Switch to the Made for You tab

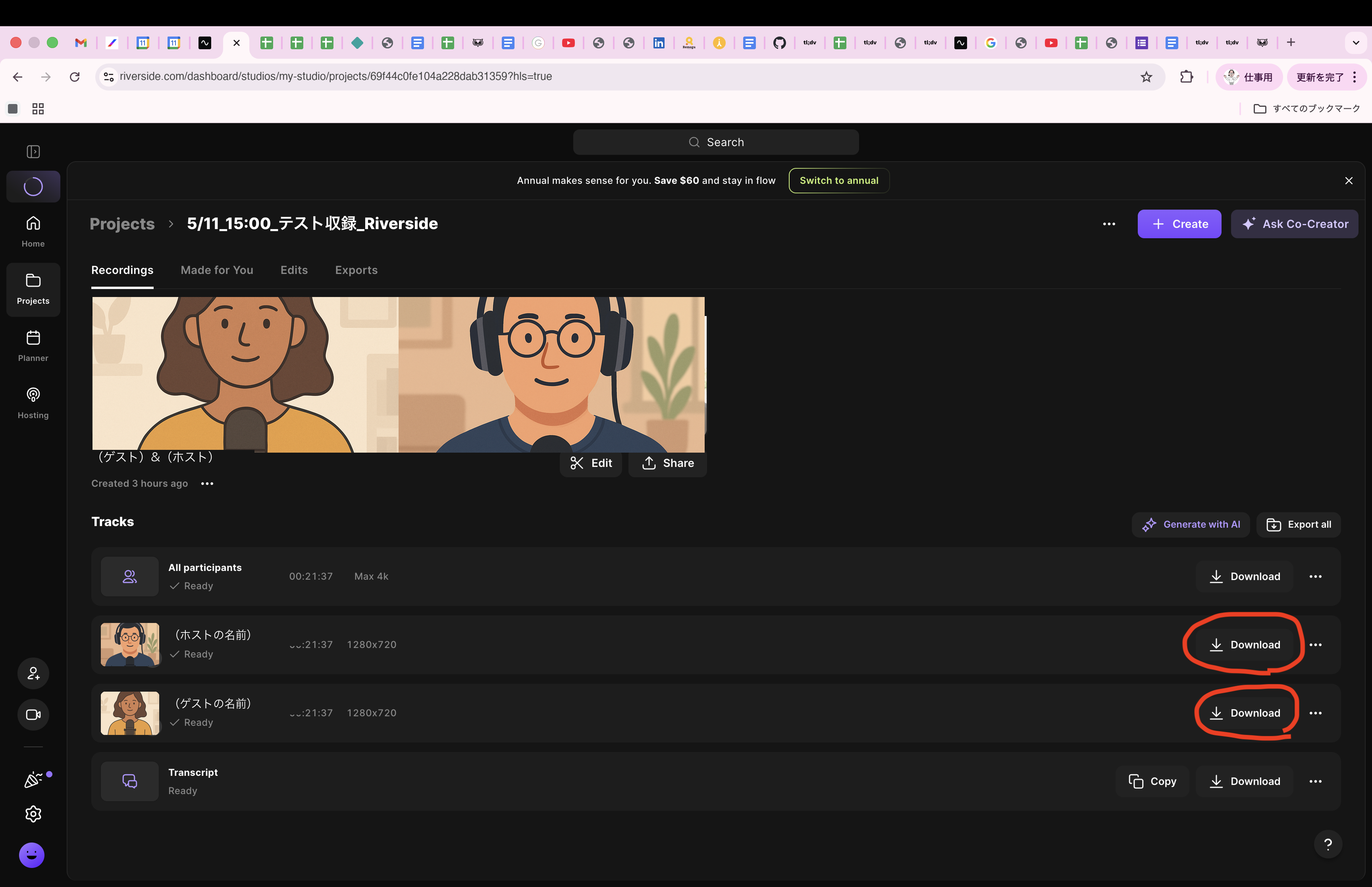pyautogui.click(x=217, y=270)
